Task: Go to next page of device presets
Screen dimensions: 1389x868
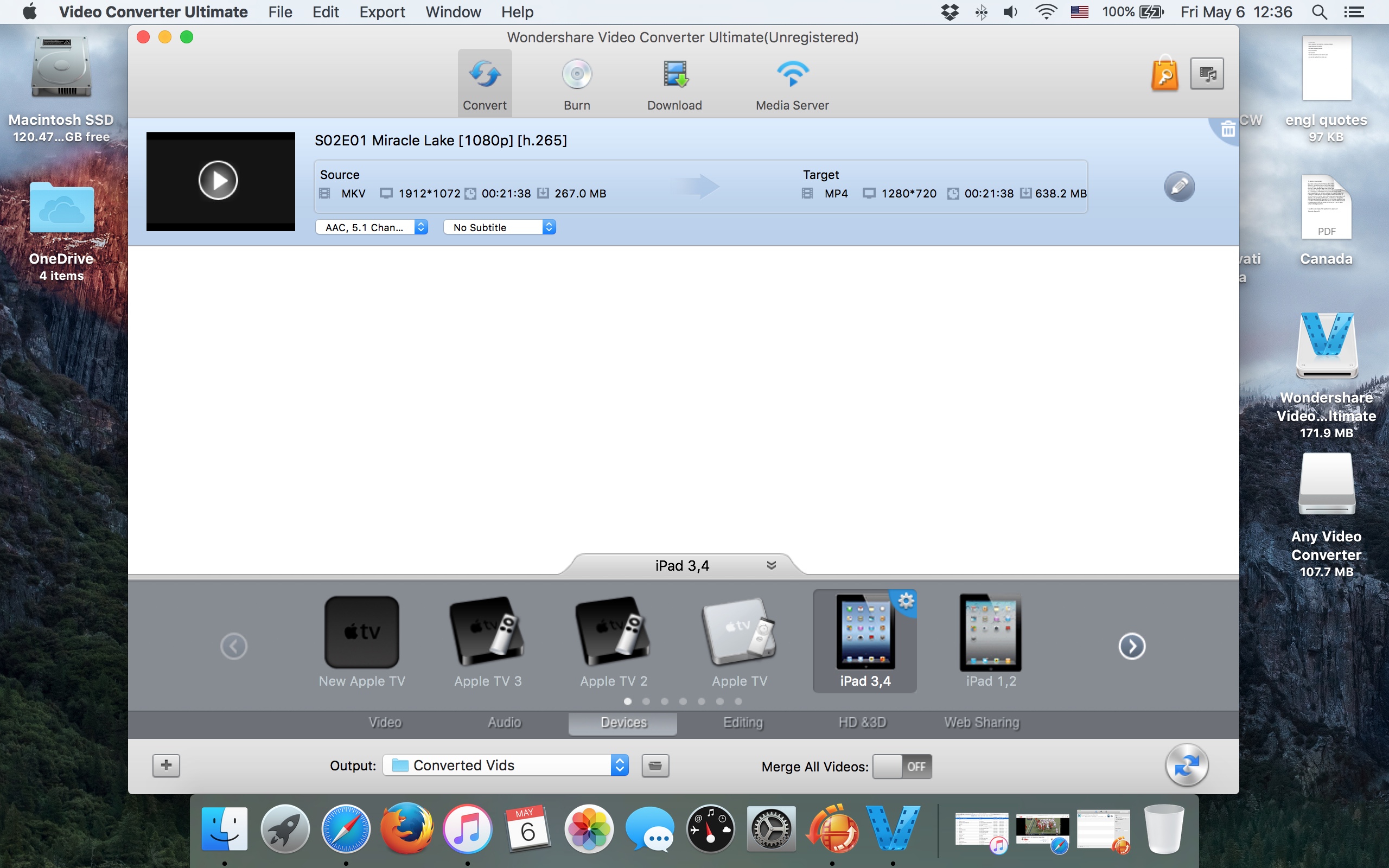Action: pos(1132,647)
